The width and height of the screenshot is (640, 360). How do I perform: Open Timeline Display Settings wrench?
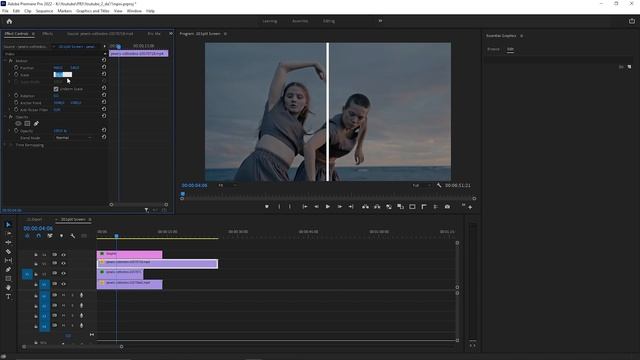point(73,236)
